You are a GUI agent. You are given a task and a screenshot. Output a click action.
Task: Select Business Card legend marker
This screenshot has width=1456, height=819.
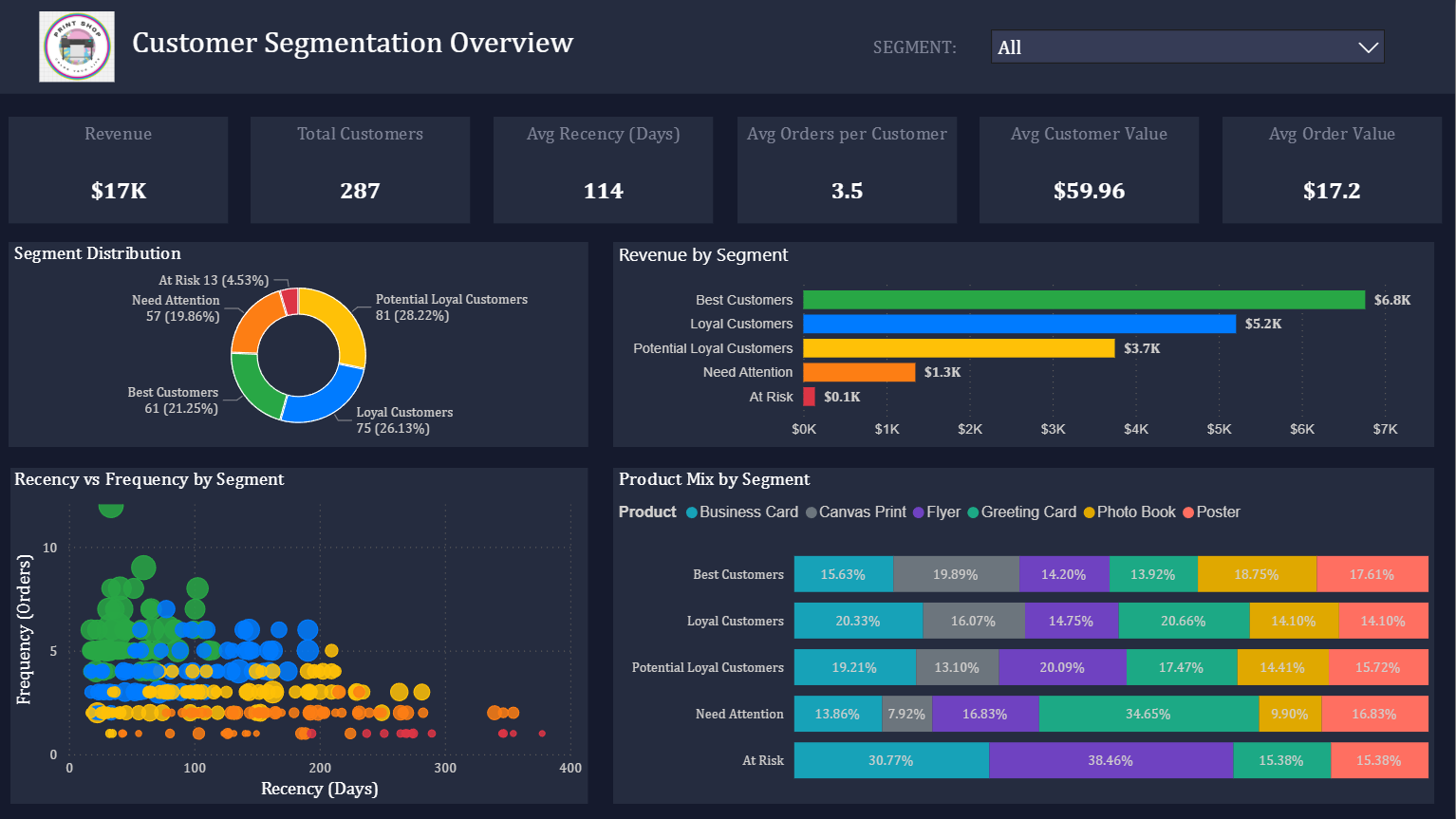coord(692,512)
